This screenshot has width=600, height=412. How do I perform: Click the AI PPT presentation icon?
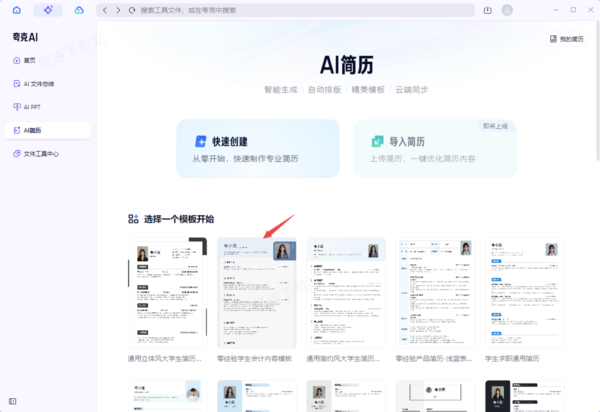click(16, 107)
